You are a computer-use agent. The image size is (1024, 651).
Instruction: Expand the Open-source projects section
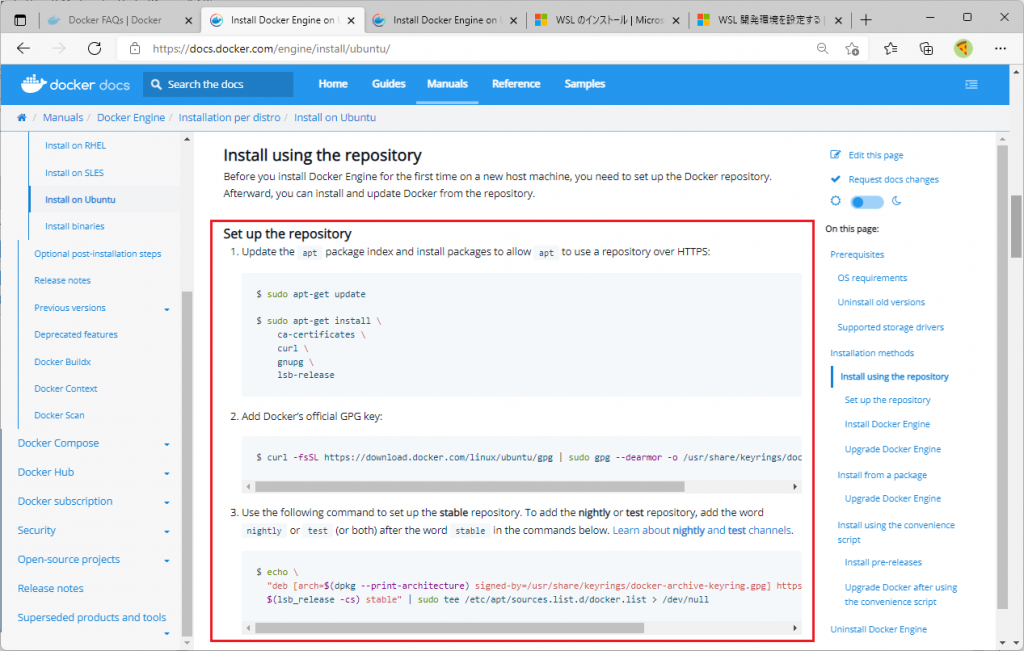[x=167, y=560]
